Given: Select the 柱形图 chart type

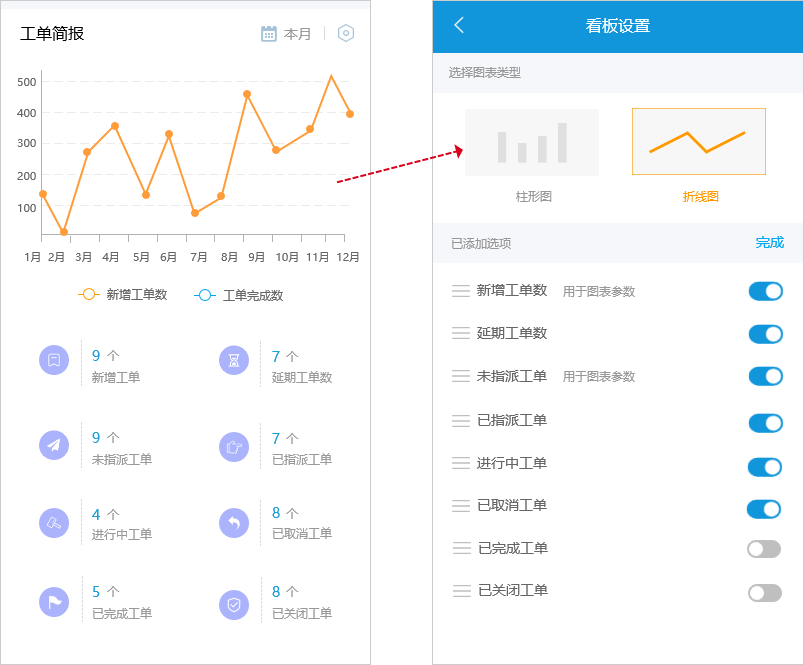Looking at the screenshot, I should 531,141.
